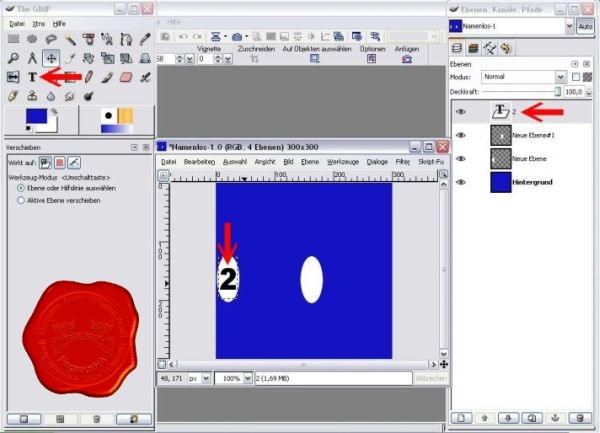Open the Ebenen panel tab menu button

pos(574,64)
